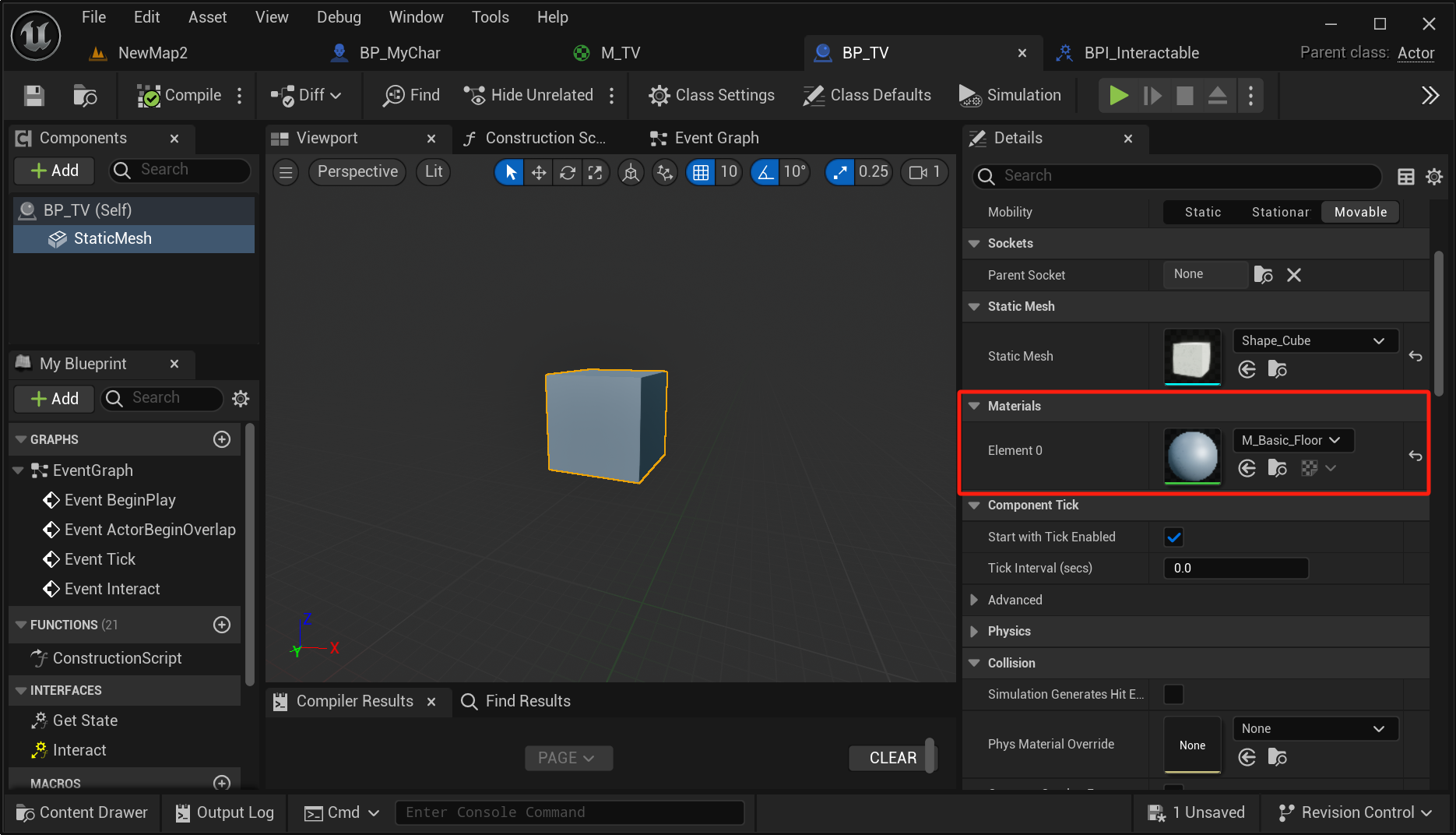Viewport: 1456px width, 835px height.
Task: Toggle scale snapping
Action: click(840, 172)
